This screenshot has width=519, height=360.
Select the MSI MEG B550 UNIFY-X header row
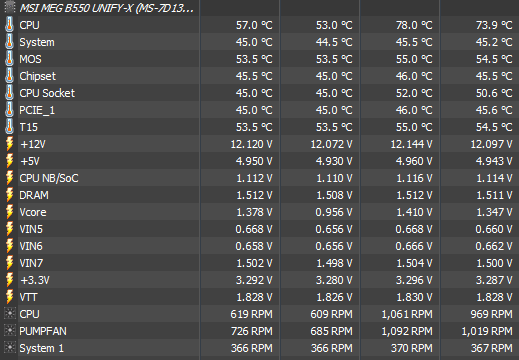(x=259, y=8)
